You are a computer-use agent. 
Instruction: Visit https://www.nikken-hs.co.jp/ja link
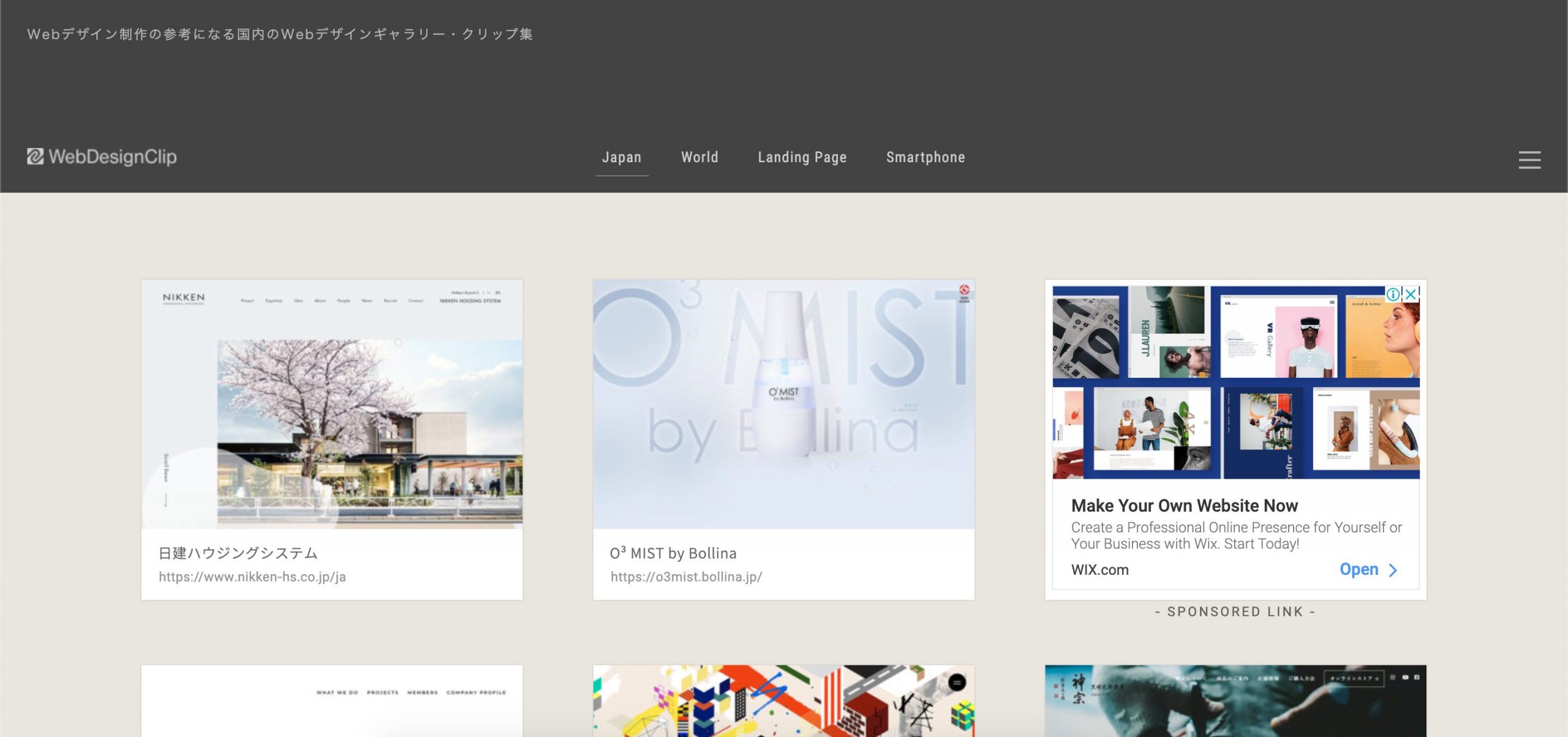pyautogui.click(x=252, y=577)
